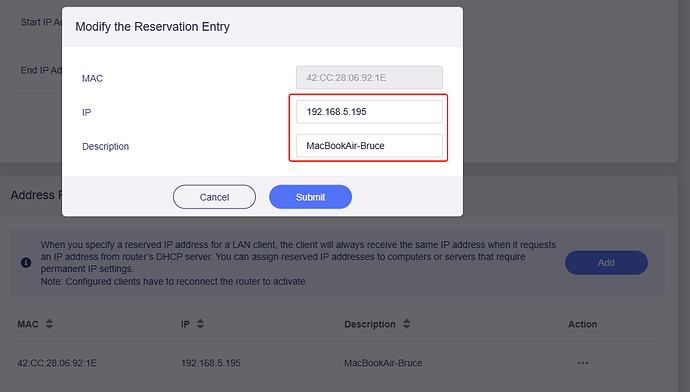Screen dimensions: 690x392
Task: Open the three-dot Action menu for MacBookAir-Bruce
Action: click(x=583, y=363)
